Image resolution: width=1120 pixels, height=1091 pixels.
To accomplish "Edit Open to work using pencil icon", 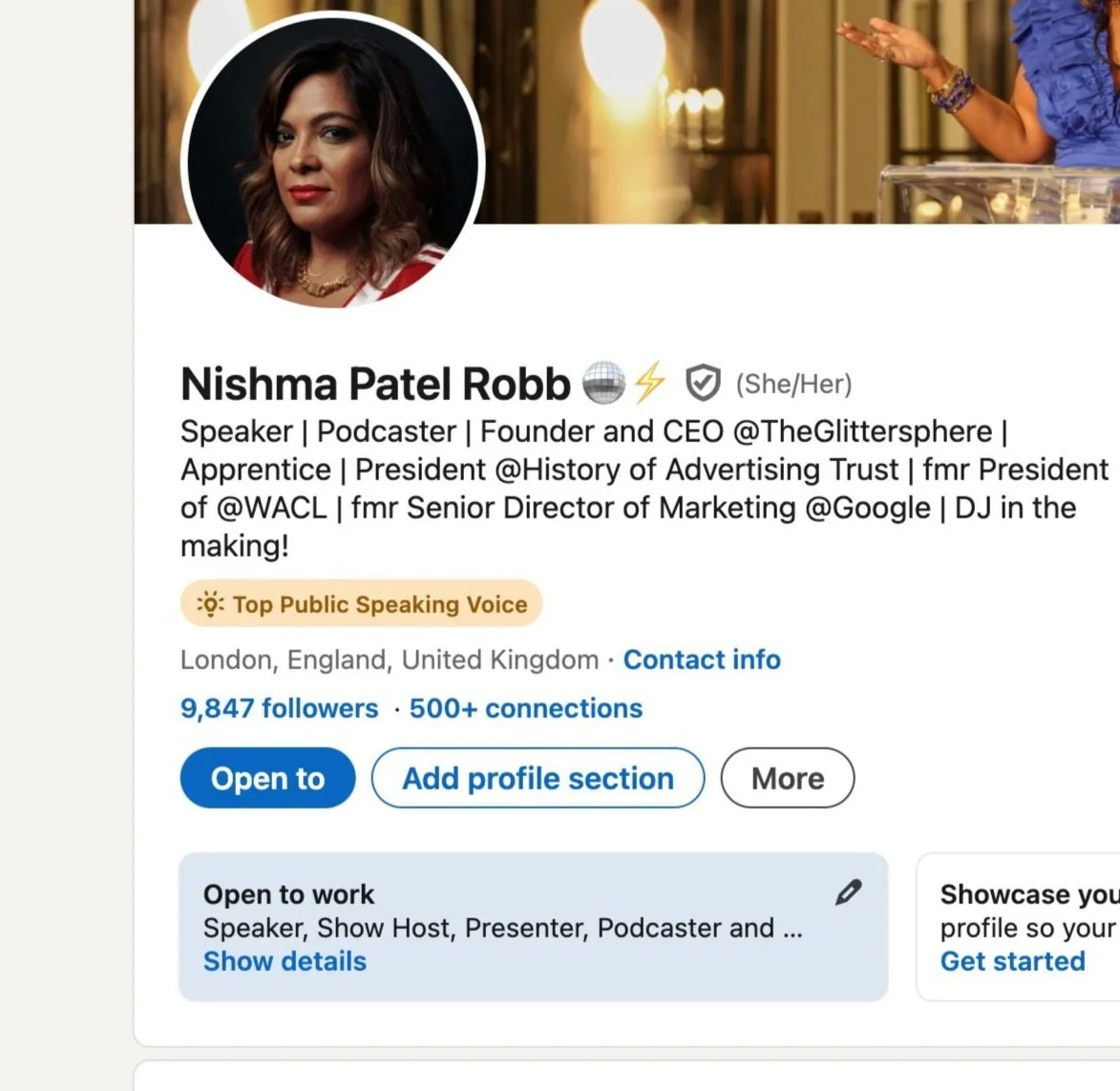I will (848, 892).
